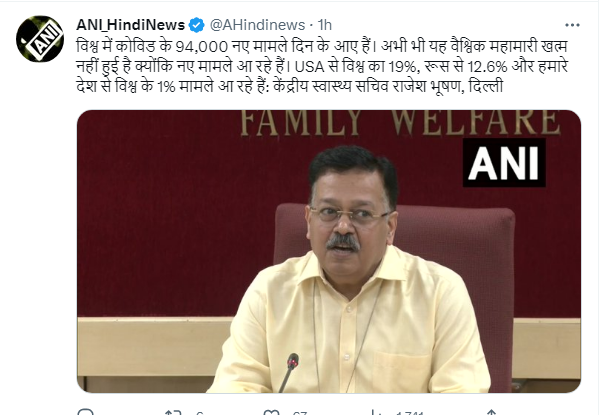This screenshot has width=613, height=415.
Task: Open the tweet's three-dot more menu
Action: [572, 25]
